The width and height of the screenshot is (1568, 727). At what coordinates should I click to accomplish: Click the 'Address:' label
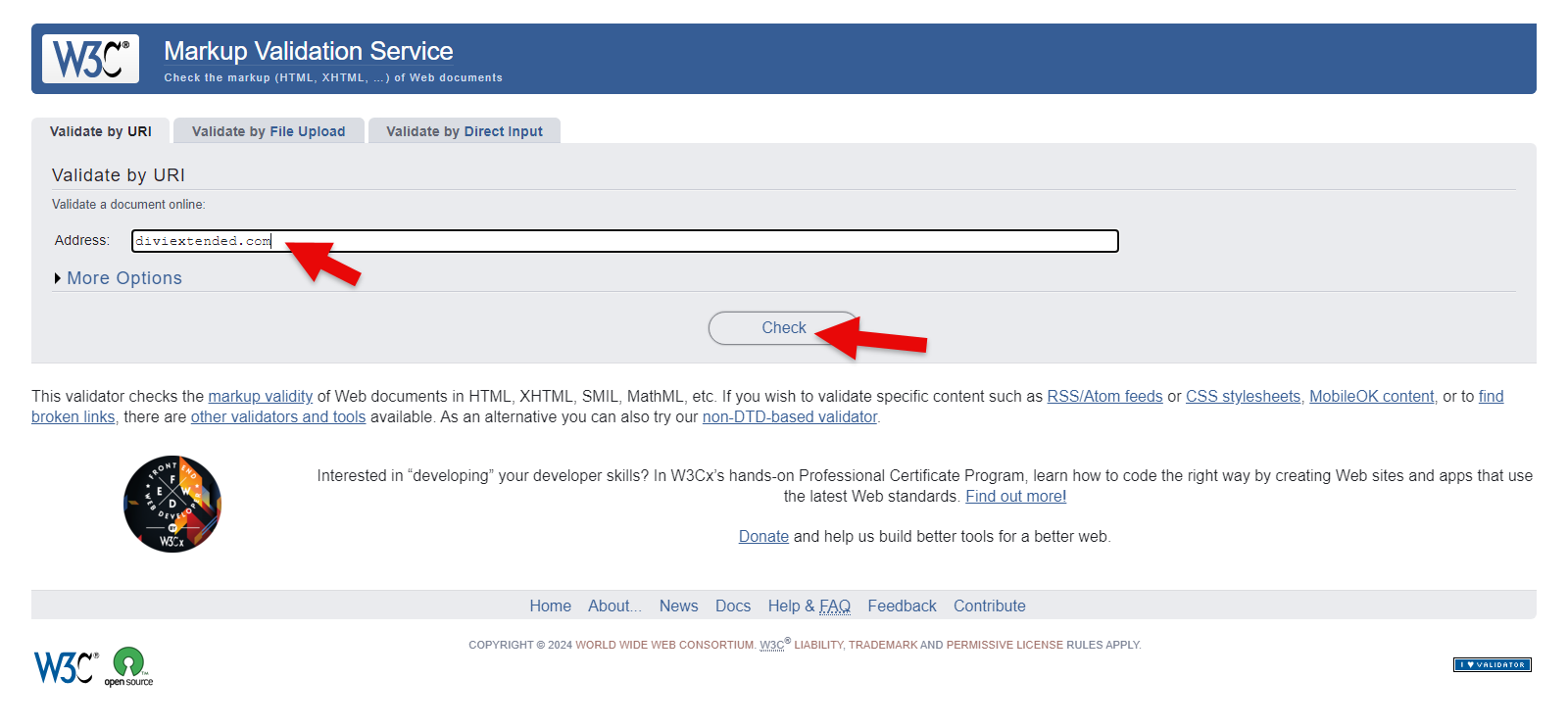(x=82, y=240)
